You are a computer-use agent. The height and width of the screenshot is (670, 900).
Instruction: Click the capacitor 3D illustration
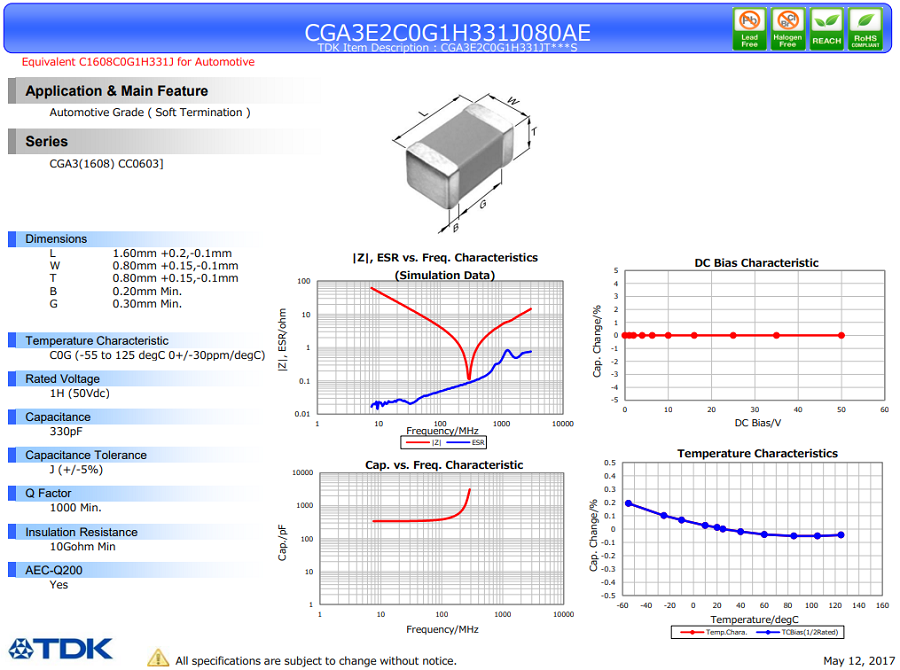tap(465, 162)
